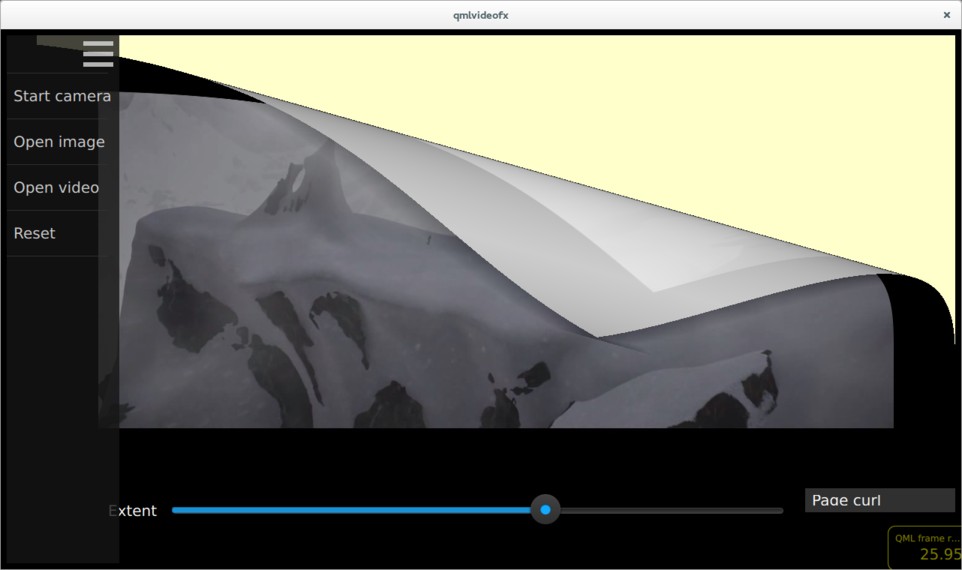The height and width of the screenshot is (570, 962).
Task: Click the Extent slider handle
Action: (545, 510)
